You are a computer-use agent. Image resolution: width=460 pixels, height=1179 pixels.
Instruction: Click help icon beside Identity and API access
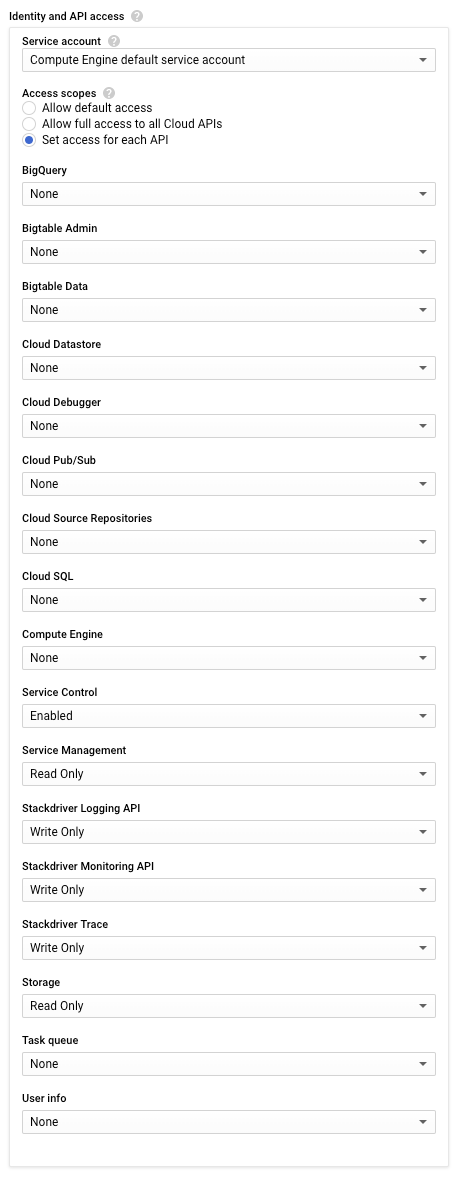[x=137, y=16]
